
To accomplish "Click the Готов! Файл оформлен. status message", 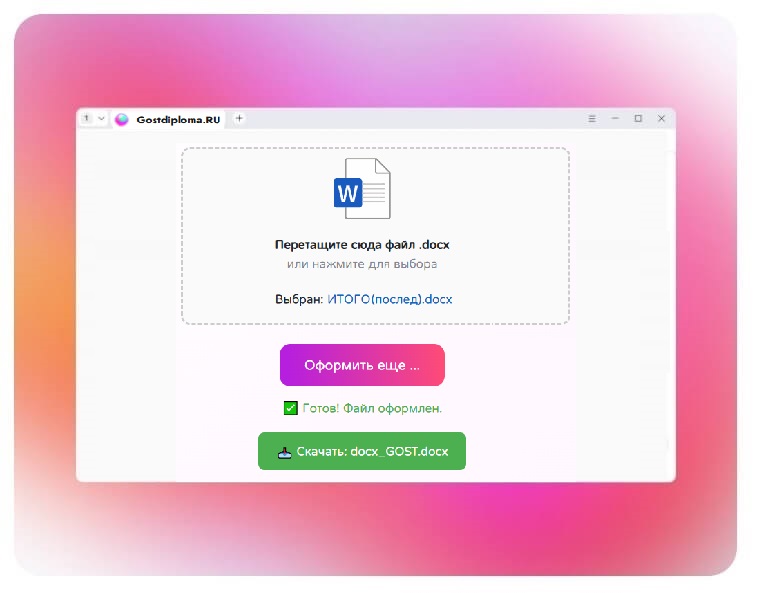I will pos(372,408).
